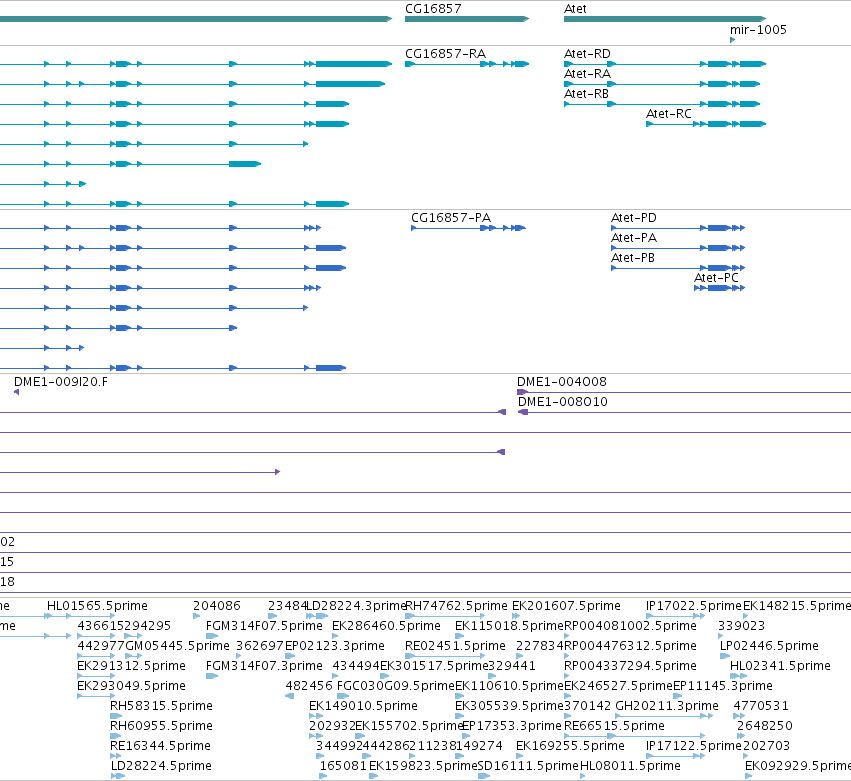Click the 2648250 EST label
The height and width of the screenshot is (781, 851).
[765, 726]
